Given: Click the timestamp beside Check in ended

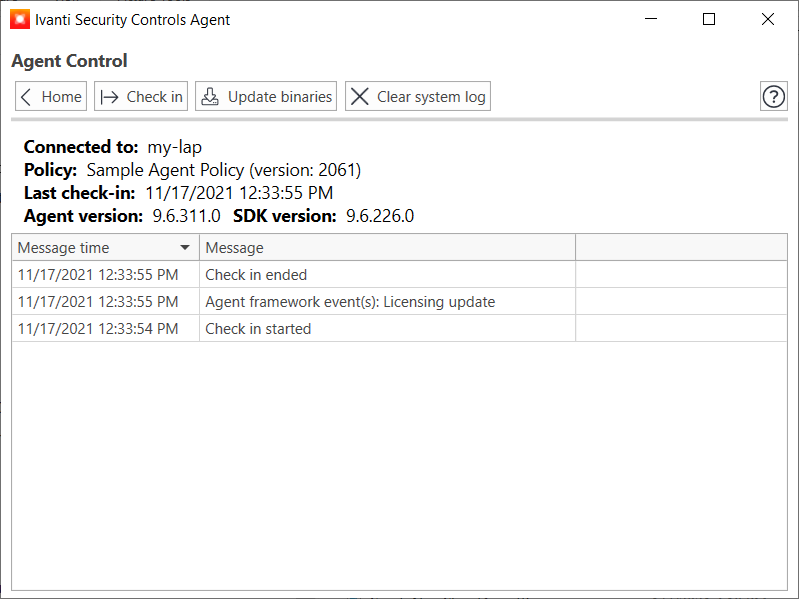Looking at the screenshot, I should [x=105, y=275].
